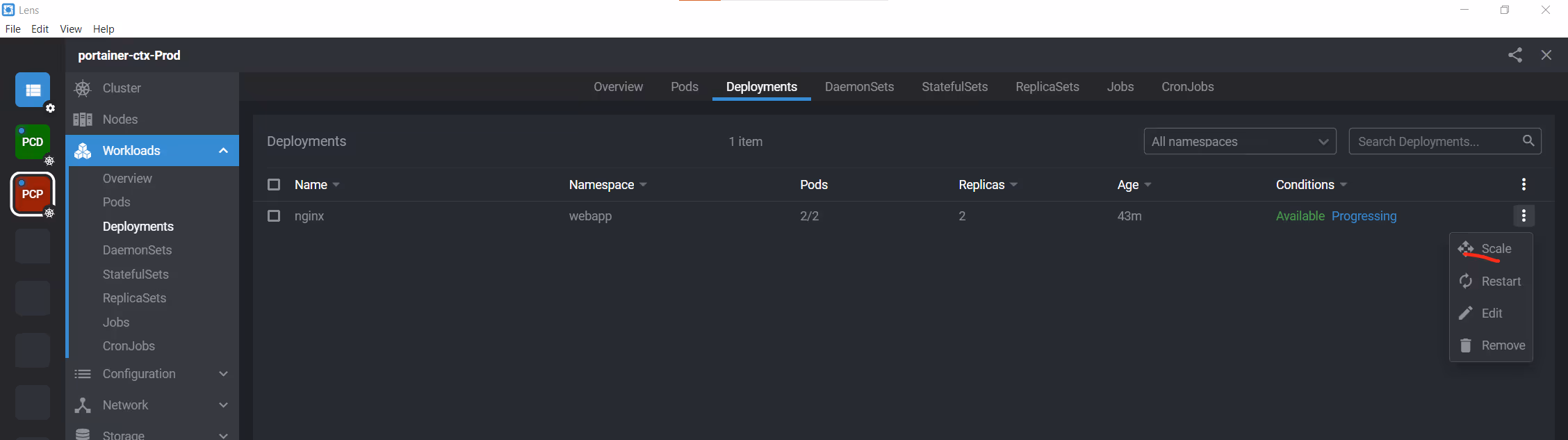Open table column options three-dot menu
Viewport: 1568px width, 440px height.
pos(1524,184)
